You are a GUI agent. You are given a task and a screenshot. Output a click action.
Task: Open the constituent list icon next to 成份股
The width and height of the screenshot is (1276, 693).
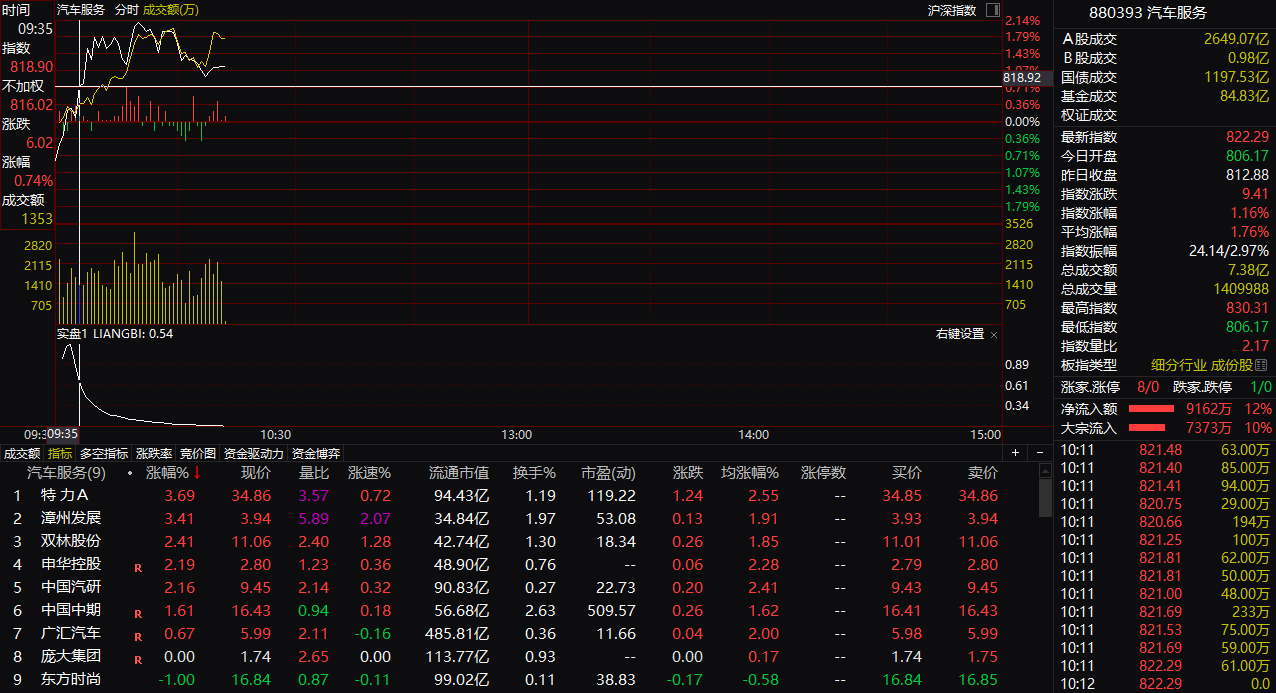click(1262, 365)
